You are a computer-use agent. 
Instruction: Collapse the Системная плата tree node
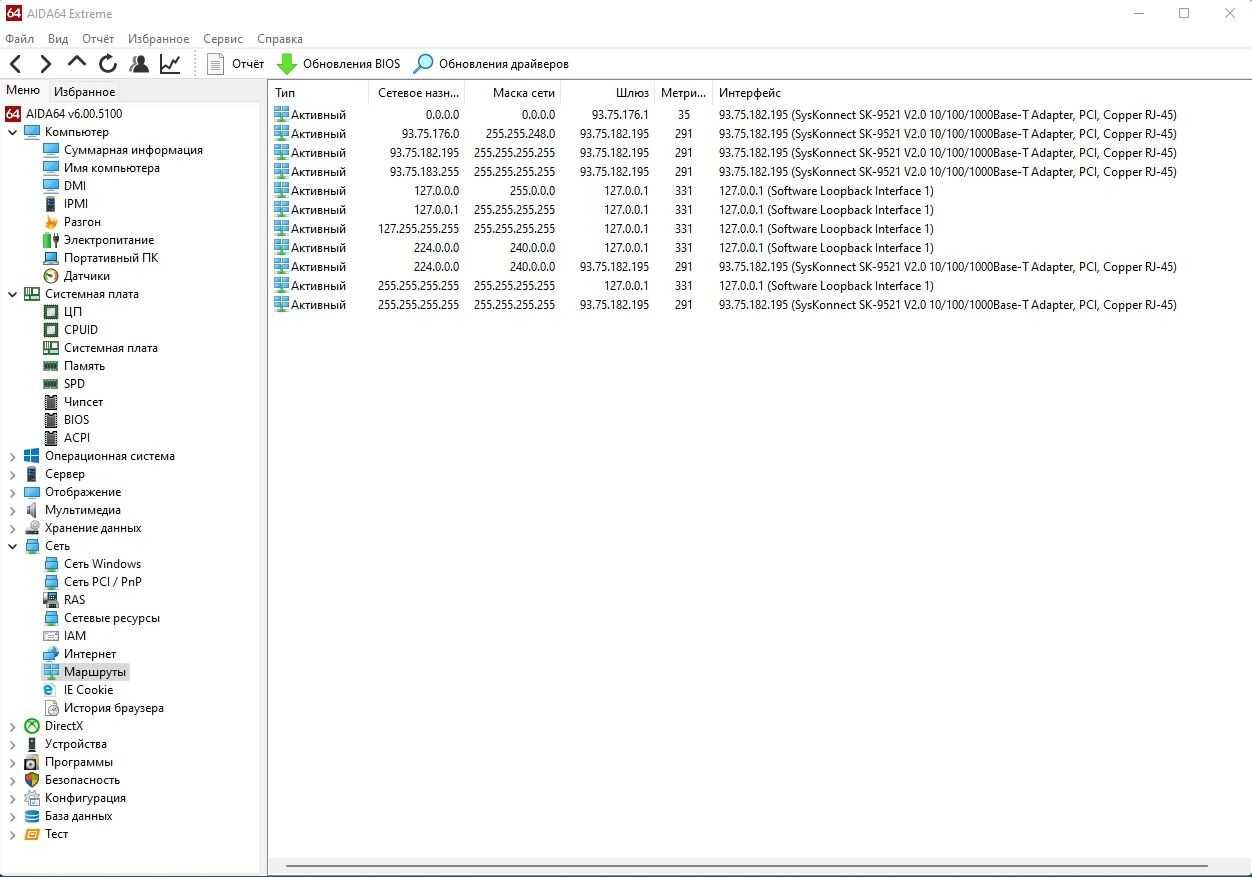(x=13, y=294)
